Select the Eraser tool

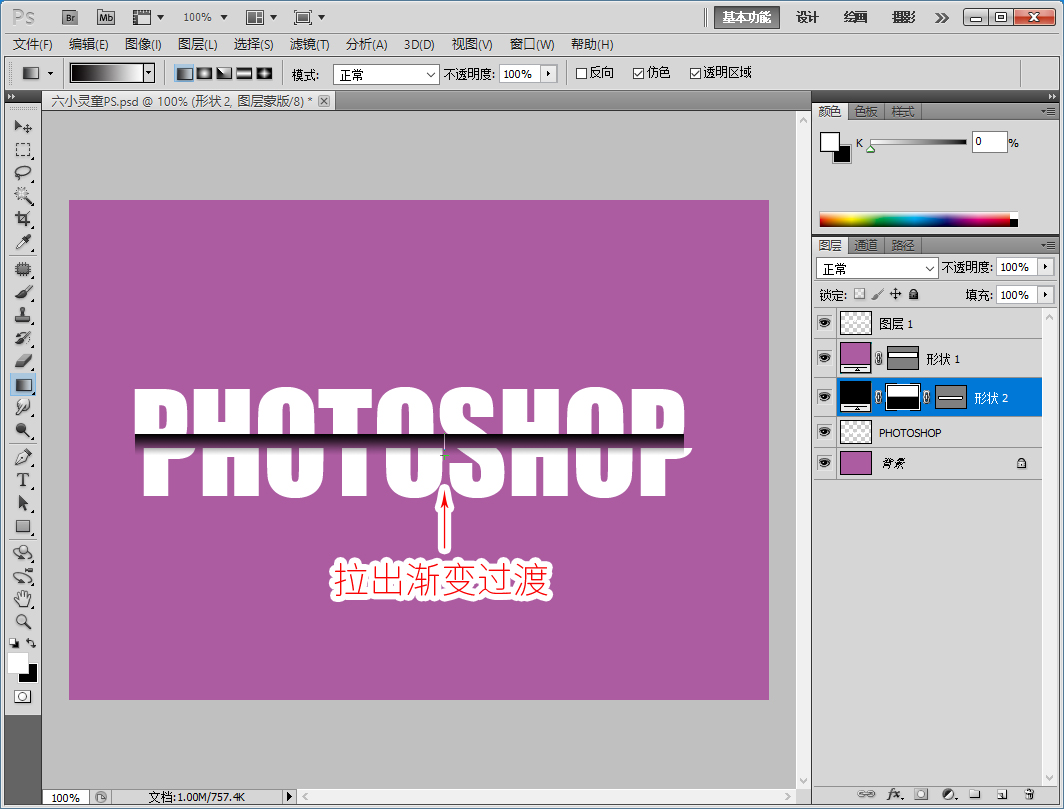(23, 362)
